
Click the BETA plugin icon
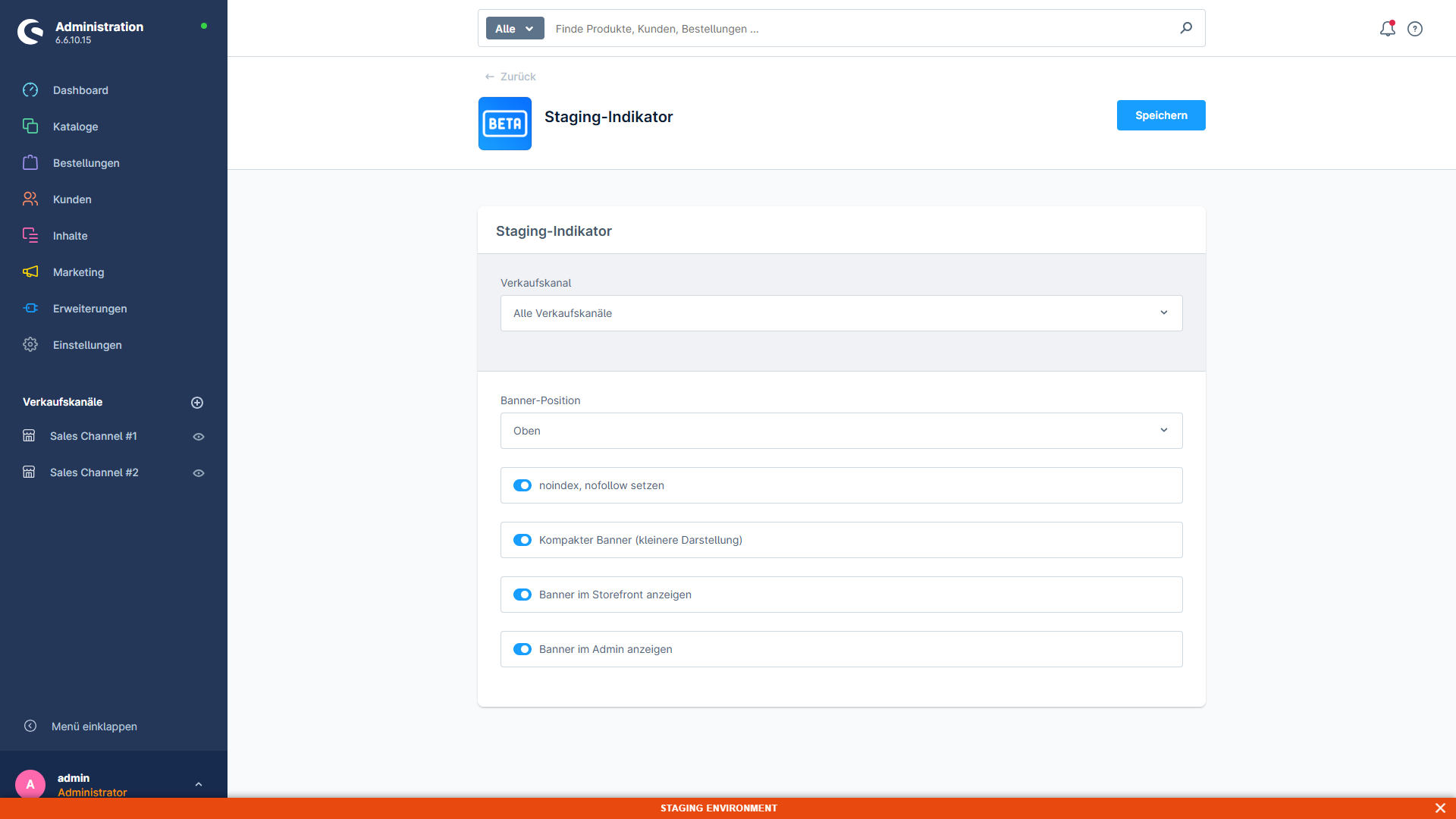click(x=505, y=124)
